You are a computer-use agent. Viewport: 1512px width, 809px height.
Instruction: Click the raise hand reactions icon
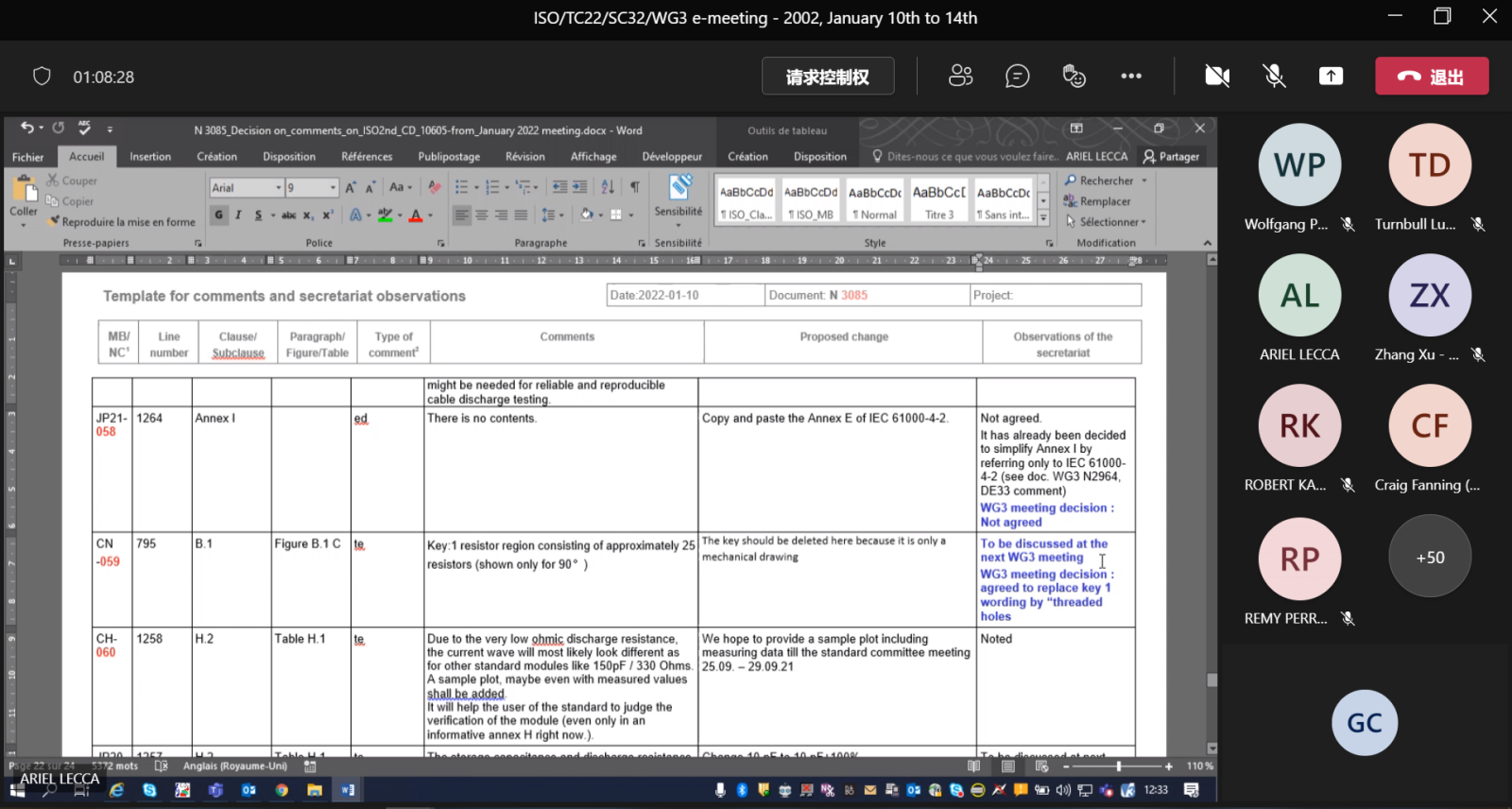[x=1074, y=77]
